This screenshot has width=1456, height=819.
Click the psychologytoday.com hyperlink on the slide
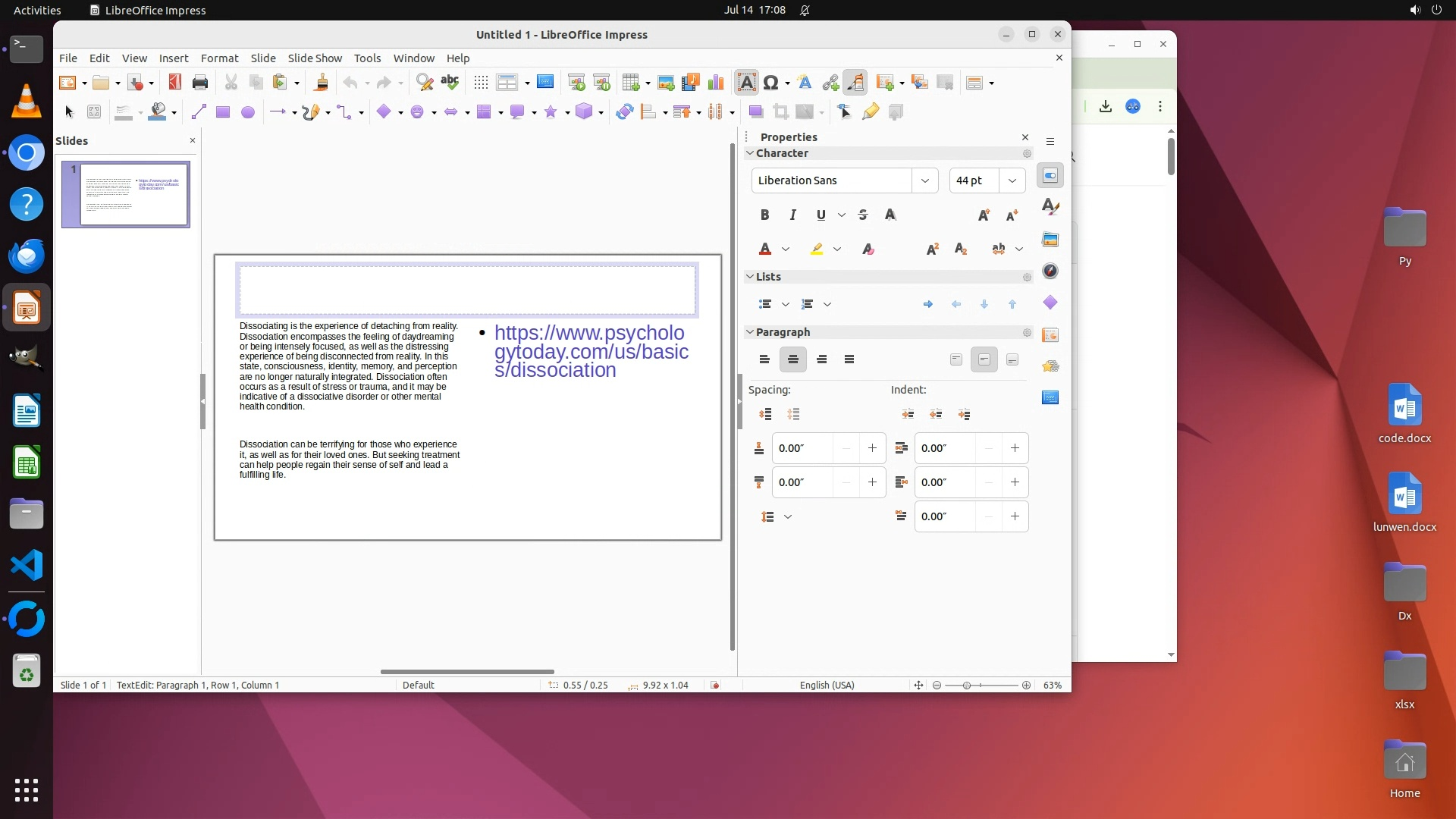(x=591, y=351)
